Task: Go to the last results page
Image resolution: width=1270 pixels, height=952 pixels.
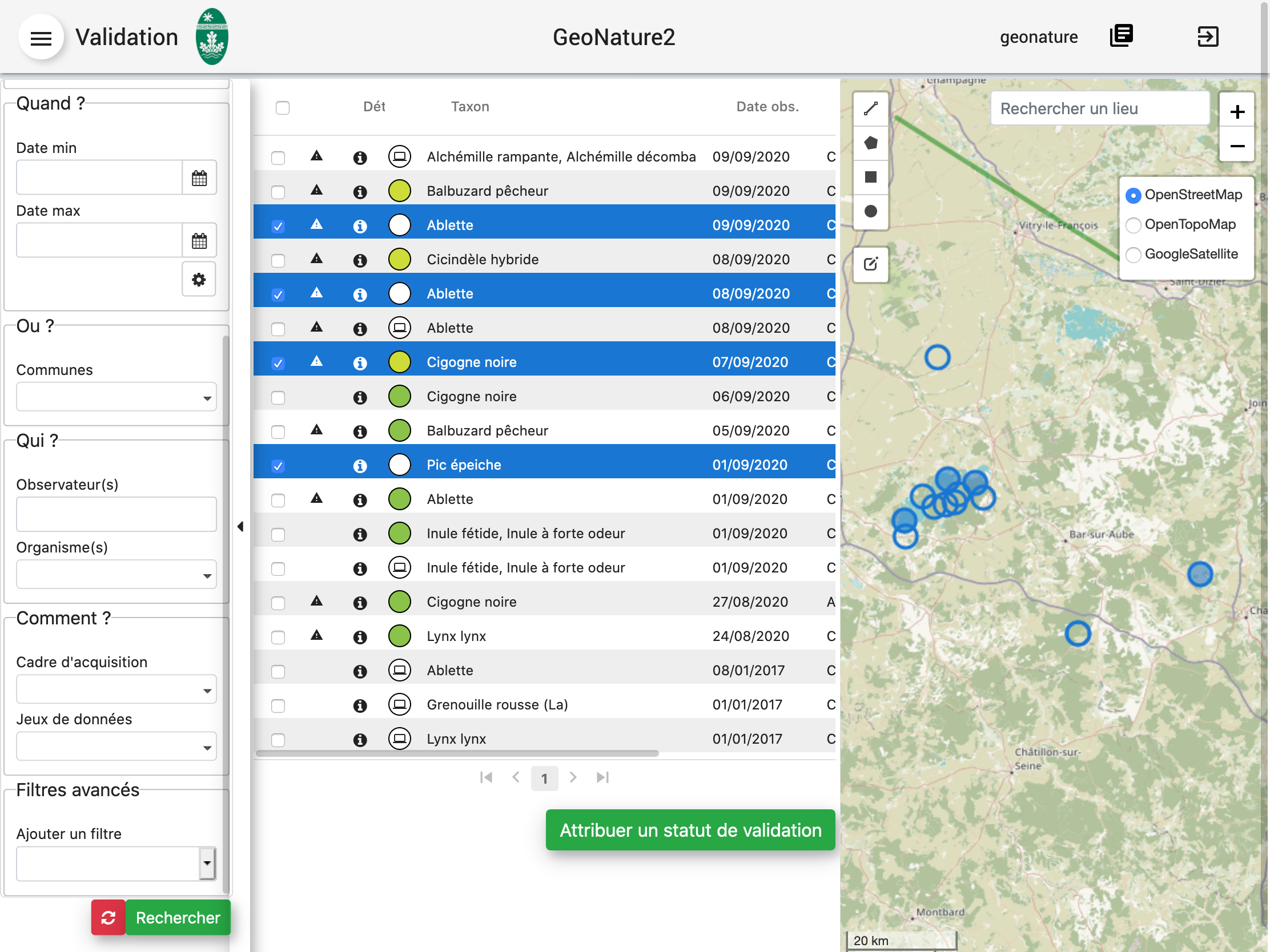Action: point(602,777)
